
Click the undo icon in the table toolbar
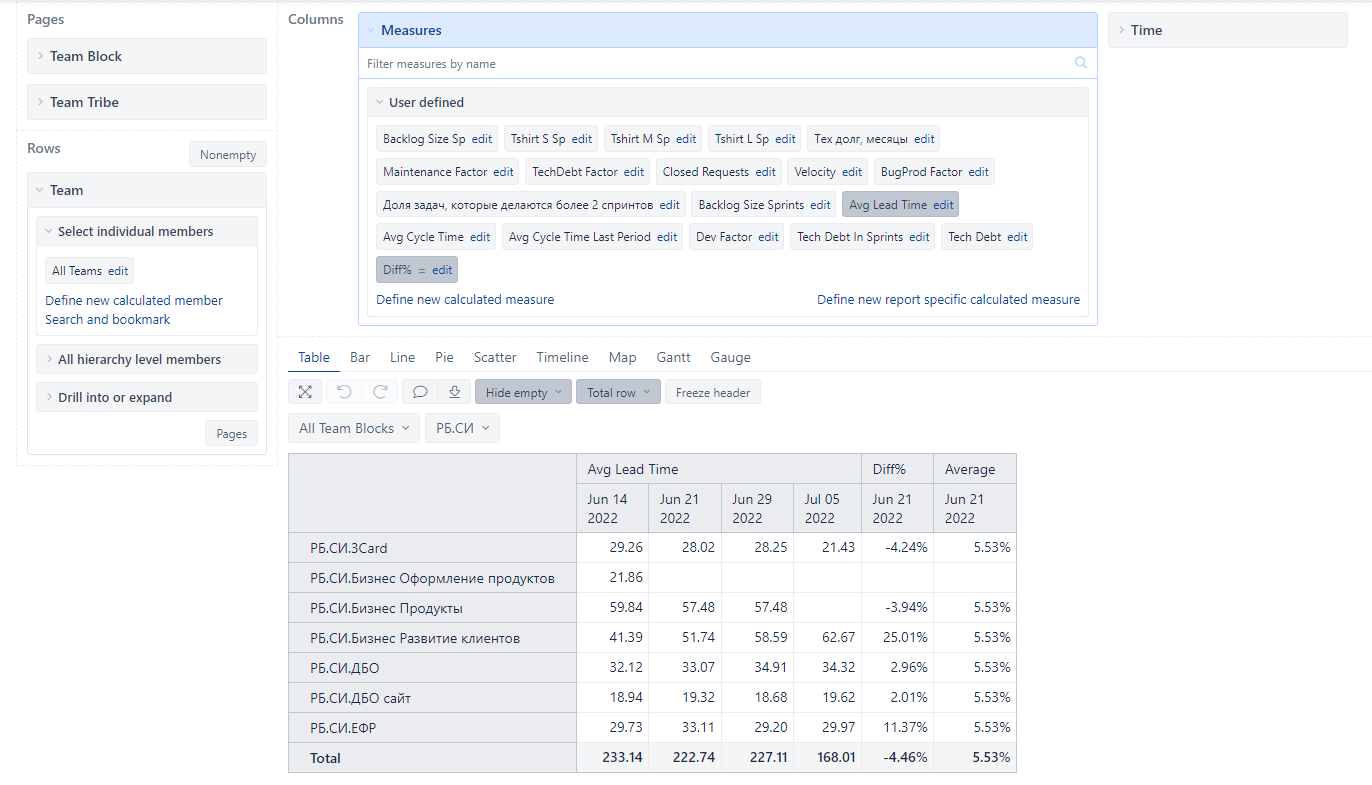[344, 391]
